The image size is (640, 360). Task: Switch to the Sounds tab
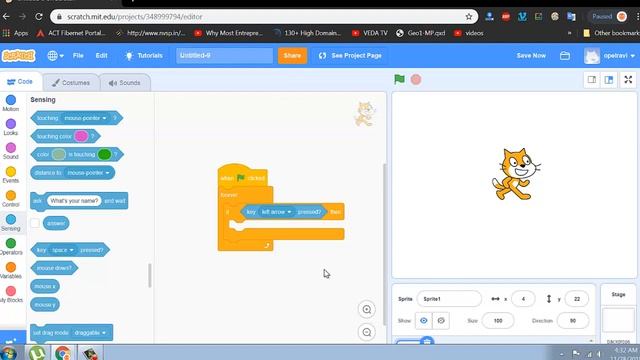click(125, 82)
